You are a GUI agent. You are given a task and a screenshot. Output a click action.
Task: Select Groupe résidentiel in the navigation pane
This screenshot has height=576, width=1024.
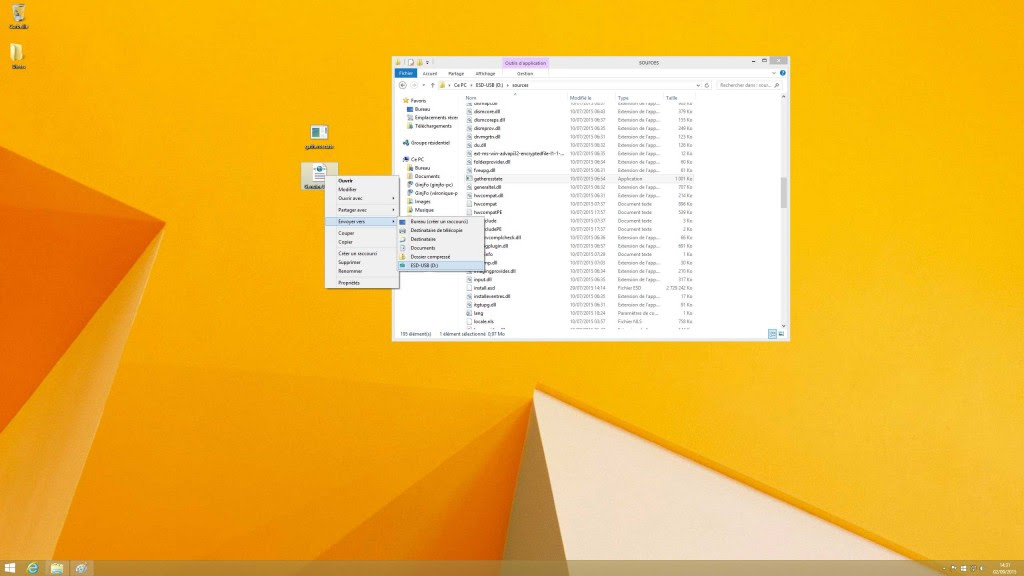tap(430, 143)
